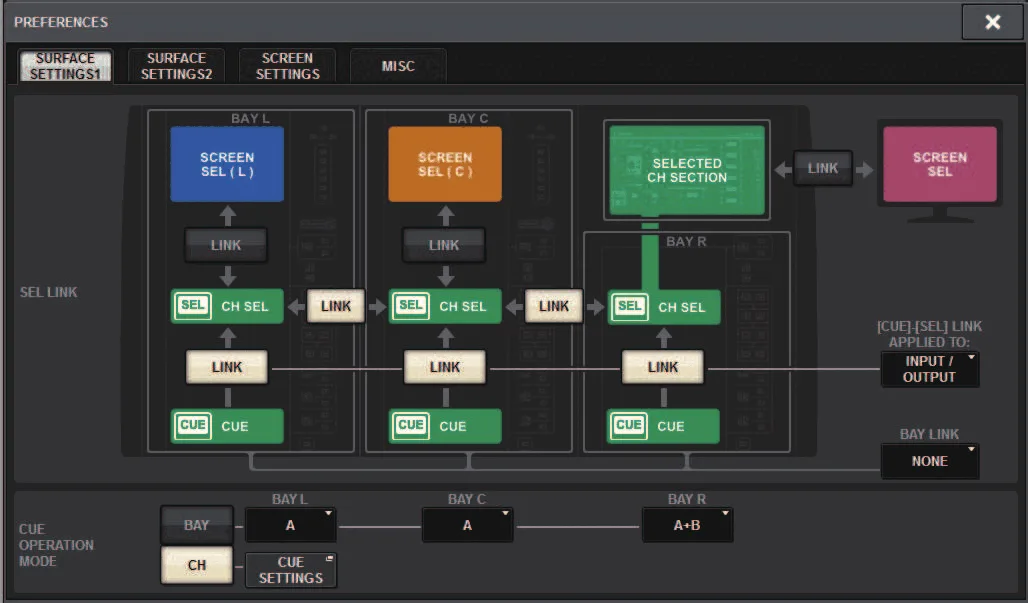
Task: Toggle LINK between BAY L and BAY C CH SEL
Action: 336,306
